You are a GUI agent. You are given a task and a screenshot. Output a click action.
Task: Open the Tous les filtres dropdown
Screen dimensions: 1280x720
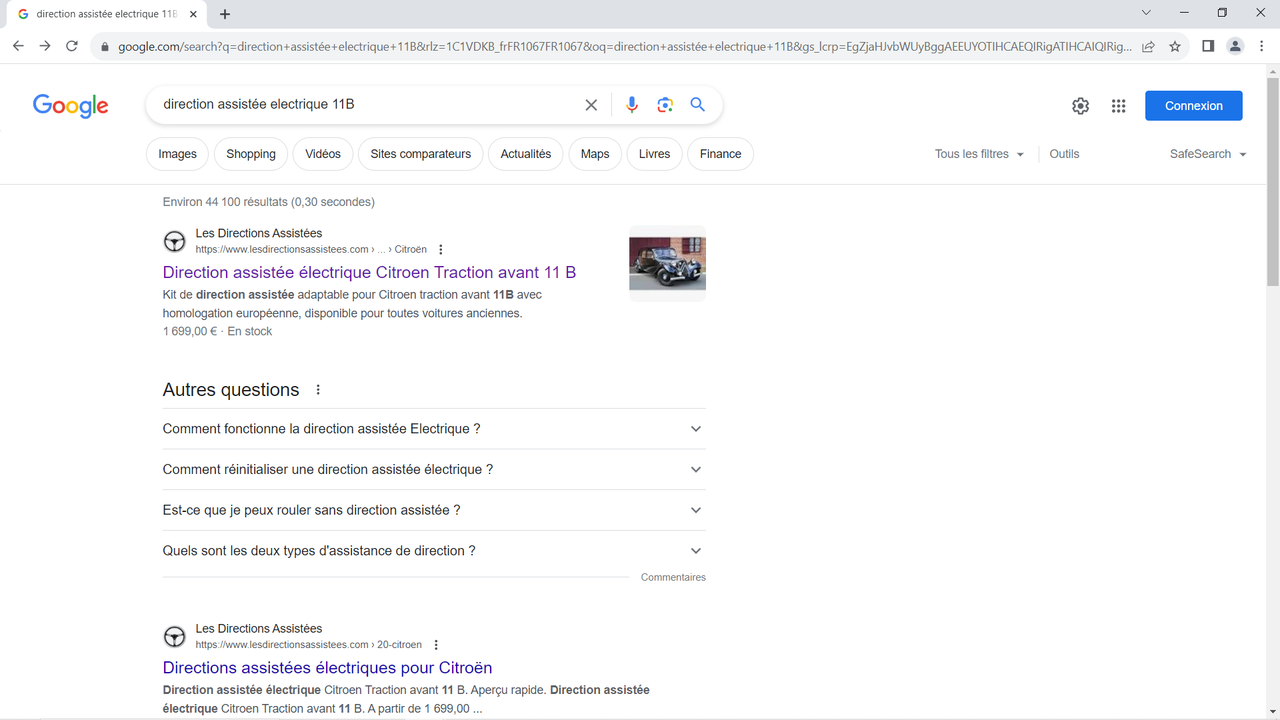click(980, 154)
